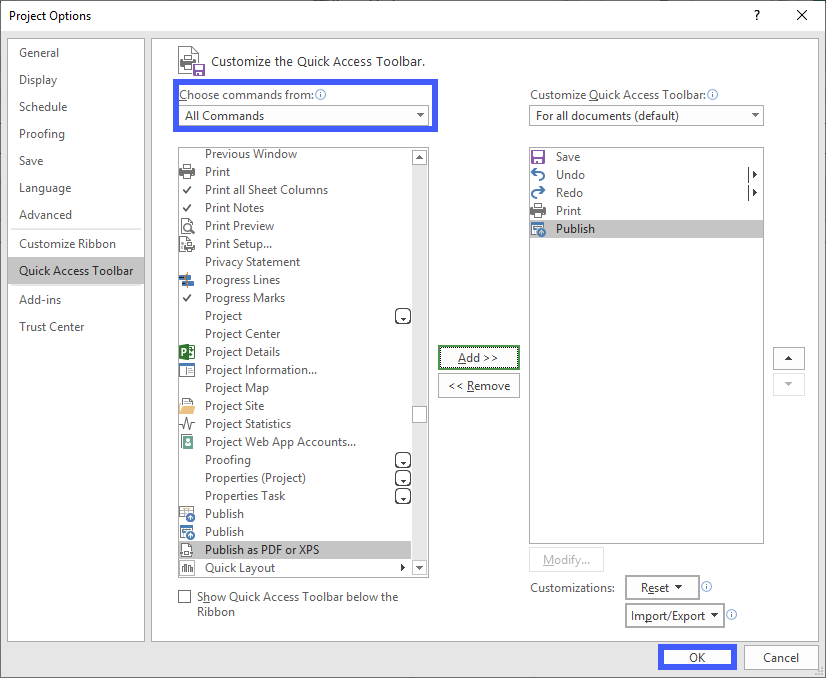Click the Print Preview magnifier icon
This screenshot has height=678, width=826.
[187, 226]
